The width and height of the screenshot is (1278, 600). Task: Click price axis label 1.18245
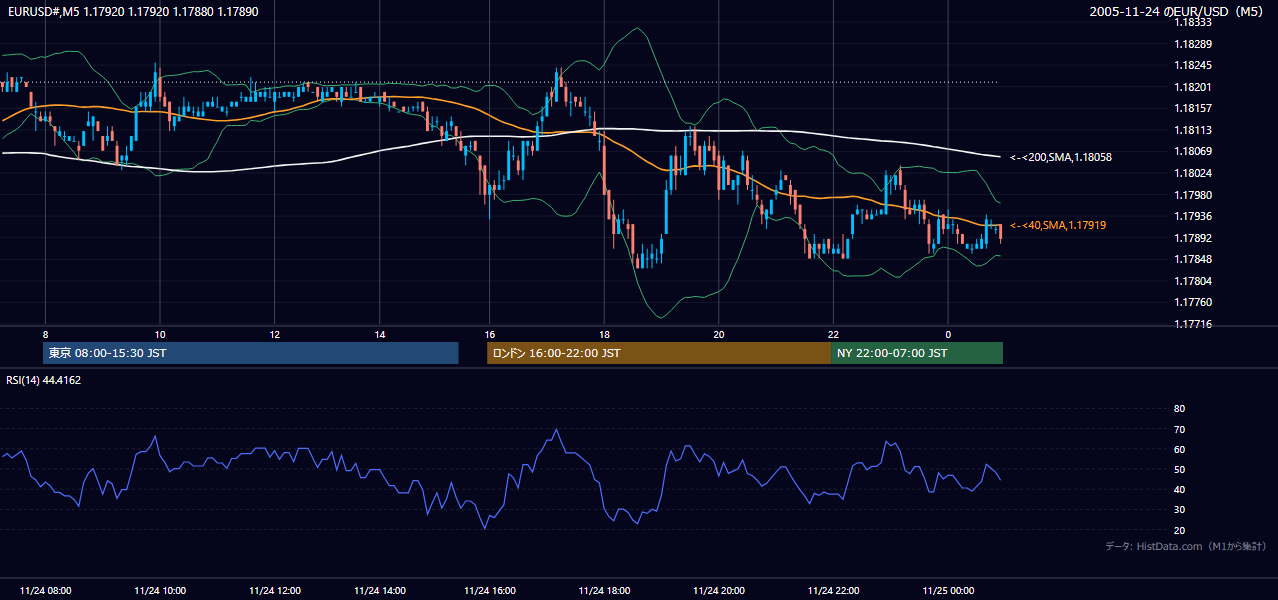pos(1194,65)
